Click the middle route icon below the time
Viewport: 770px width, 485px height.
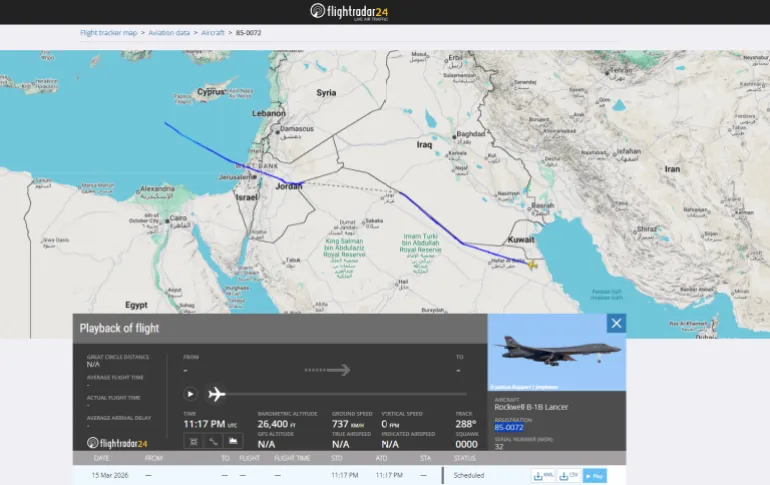(x=213, y=441)
